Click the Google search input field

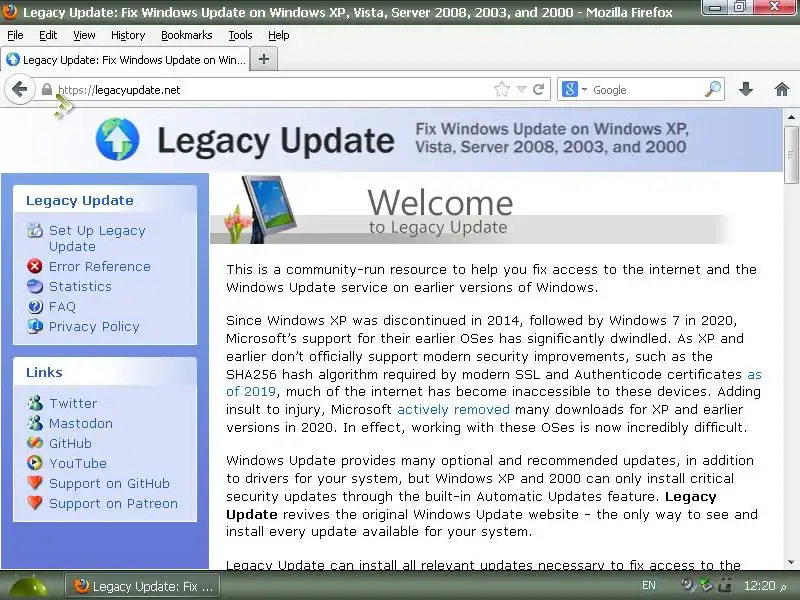[x=645, y=90]
